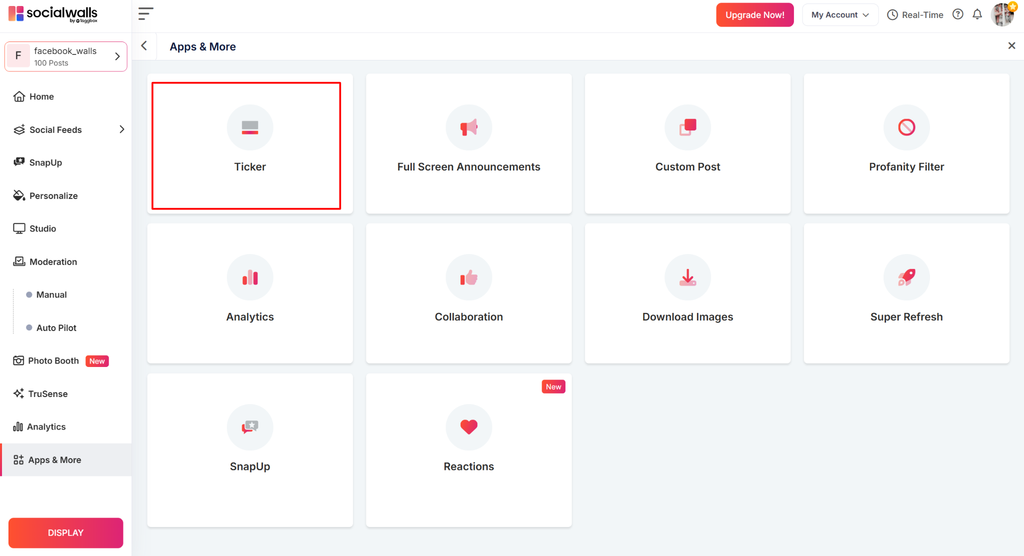The width and height of the screenshot is (1024, 556).
Task: Open the Analytics bar chart card icon
Action: [x=250, y=278]
